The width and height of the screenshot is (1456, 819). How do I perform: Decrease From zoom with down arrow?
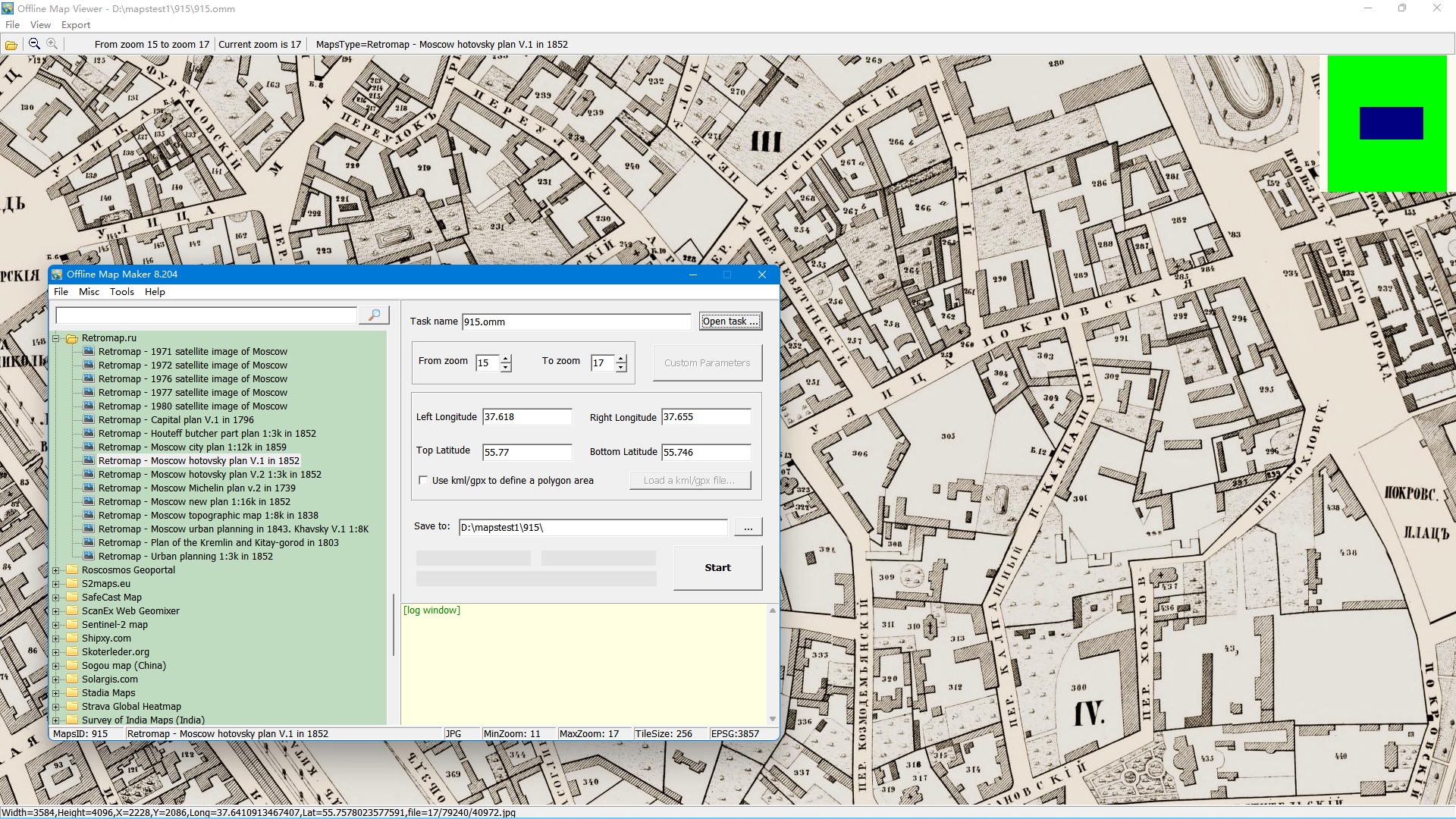pos(506,368)
